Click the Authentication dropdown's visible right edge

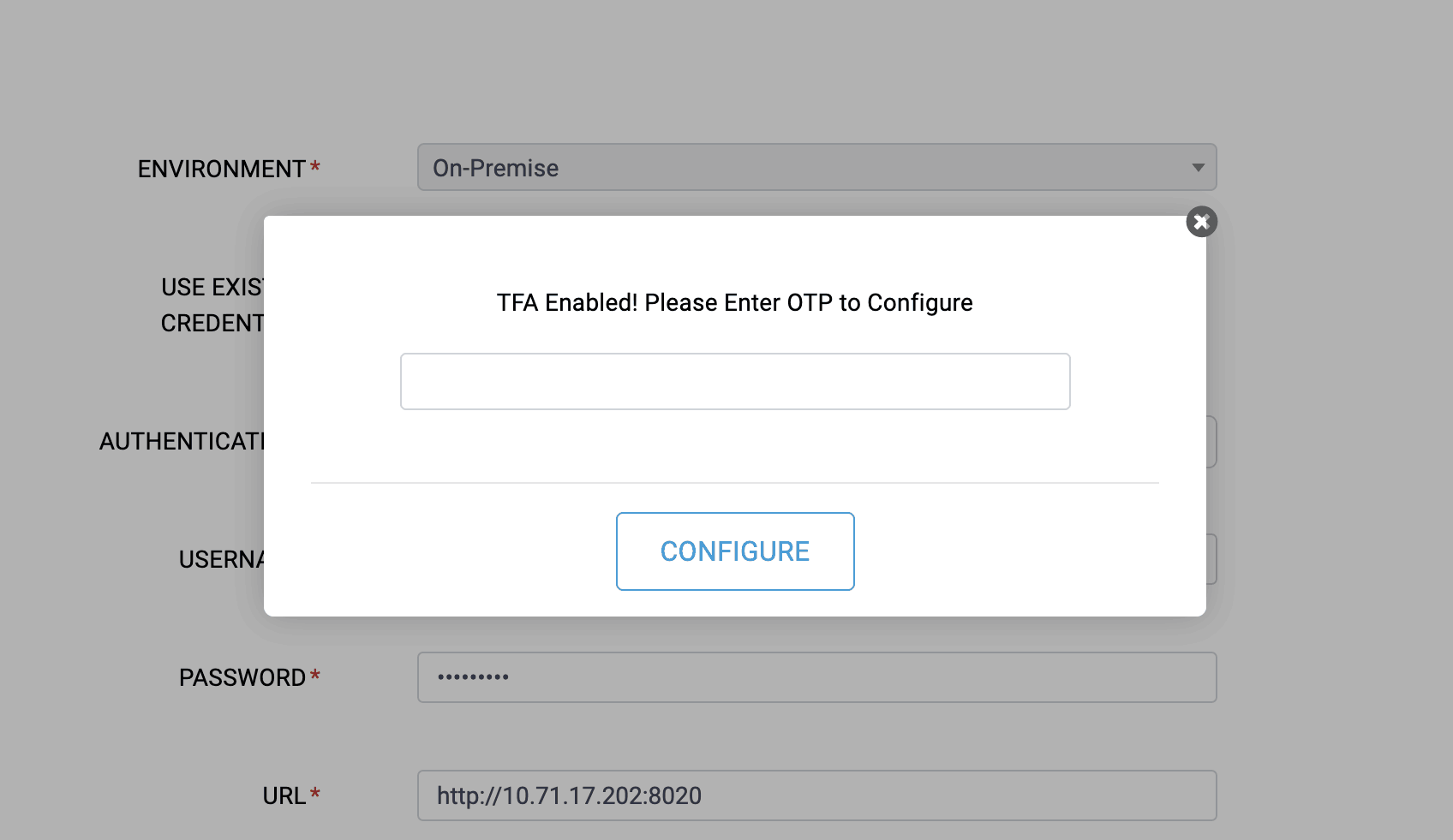coord(1211,442)
